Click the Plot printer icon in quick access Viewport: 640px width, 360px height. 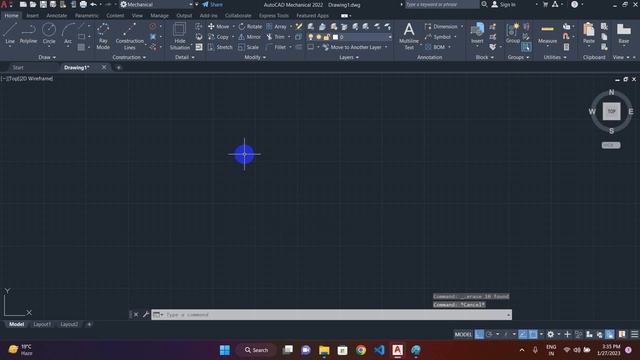[x=83, y=4]
